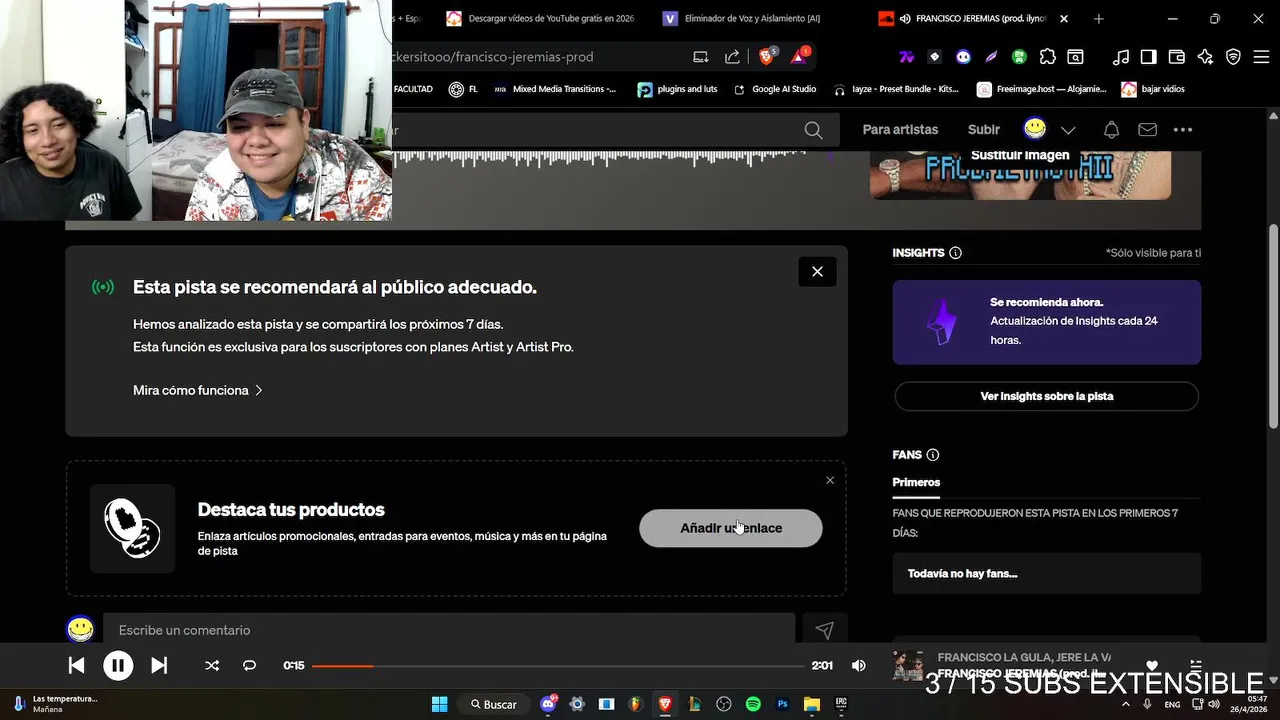1280x720 pixels.
Task: Open the browser hamburger menu
Action: pyautogui.click(x=1260, y=57)
